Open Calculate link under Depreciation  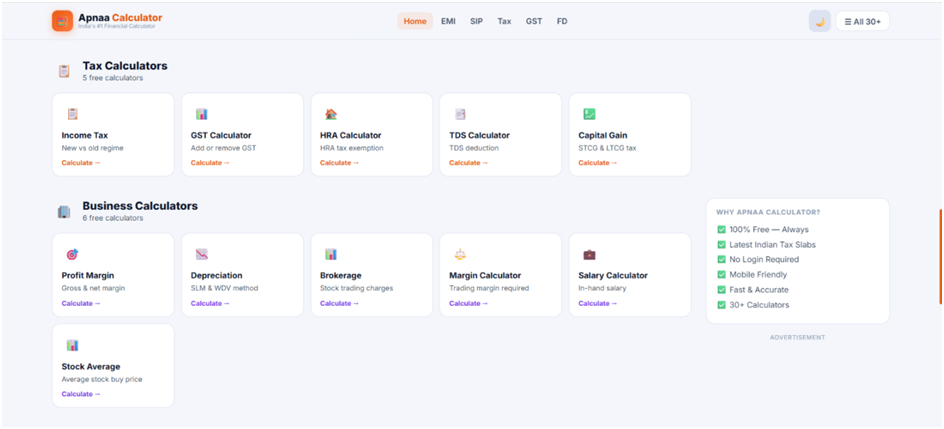(x=210, y=303)
